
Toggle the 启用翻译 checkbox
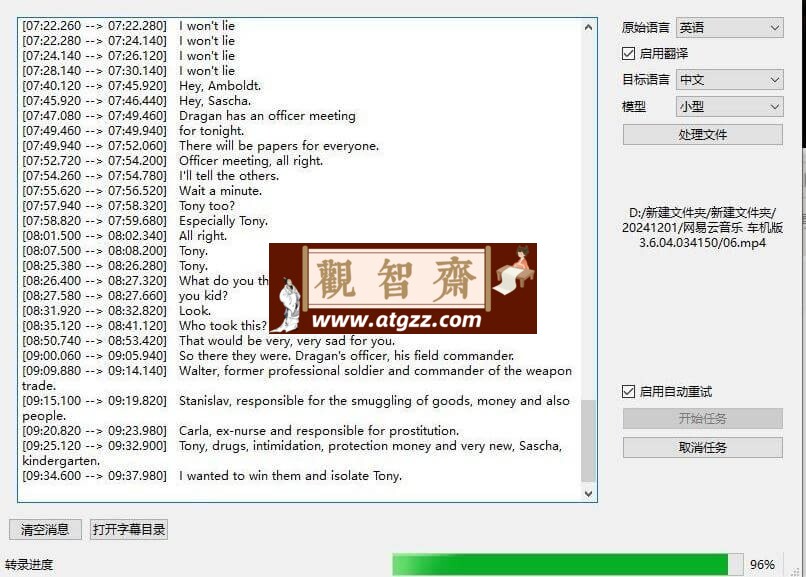click(x=628, y=53)
